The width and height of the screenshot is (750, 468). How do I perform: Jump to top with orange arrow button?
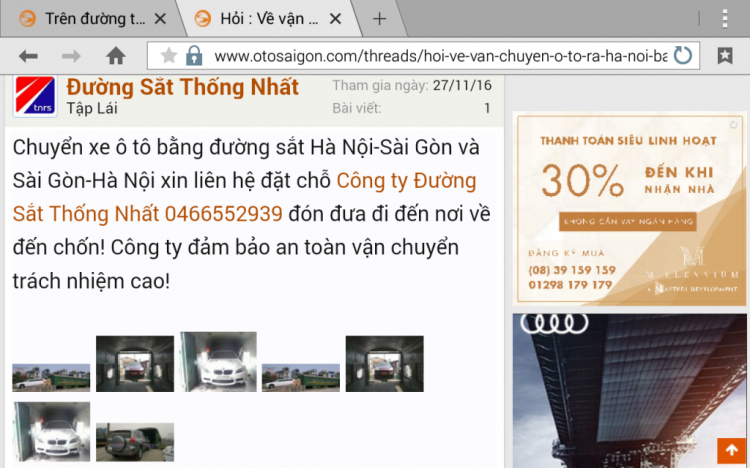[x=731, y=450]
